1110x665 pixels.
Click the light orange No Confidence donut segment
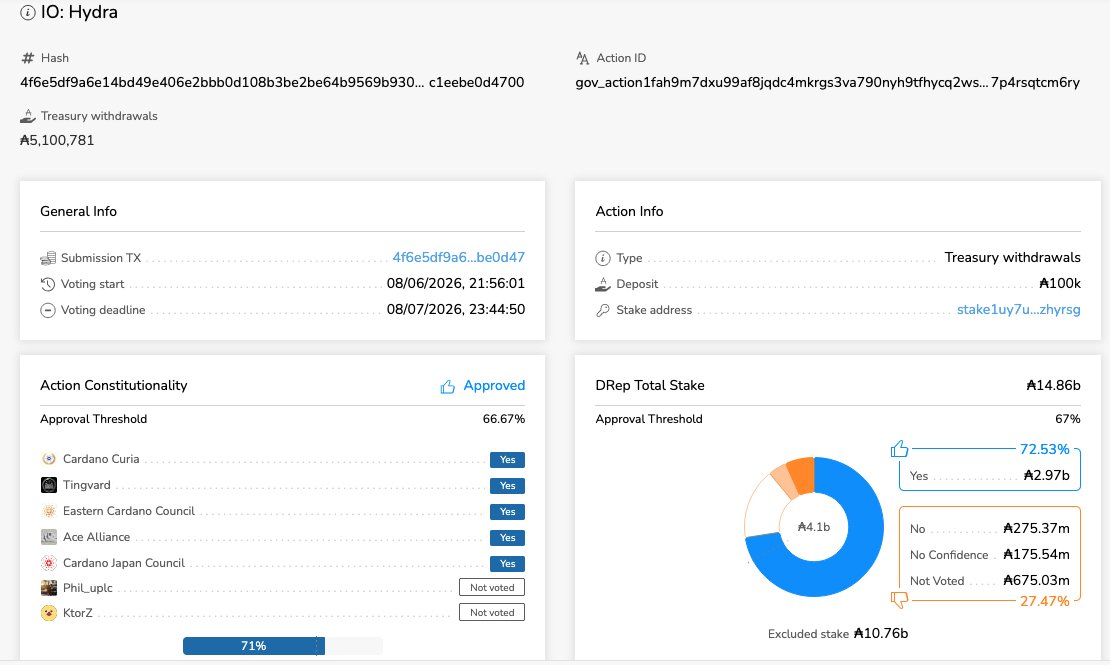pos(784,482)
